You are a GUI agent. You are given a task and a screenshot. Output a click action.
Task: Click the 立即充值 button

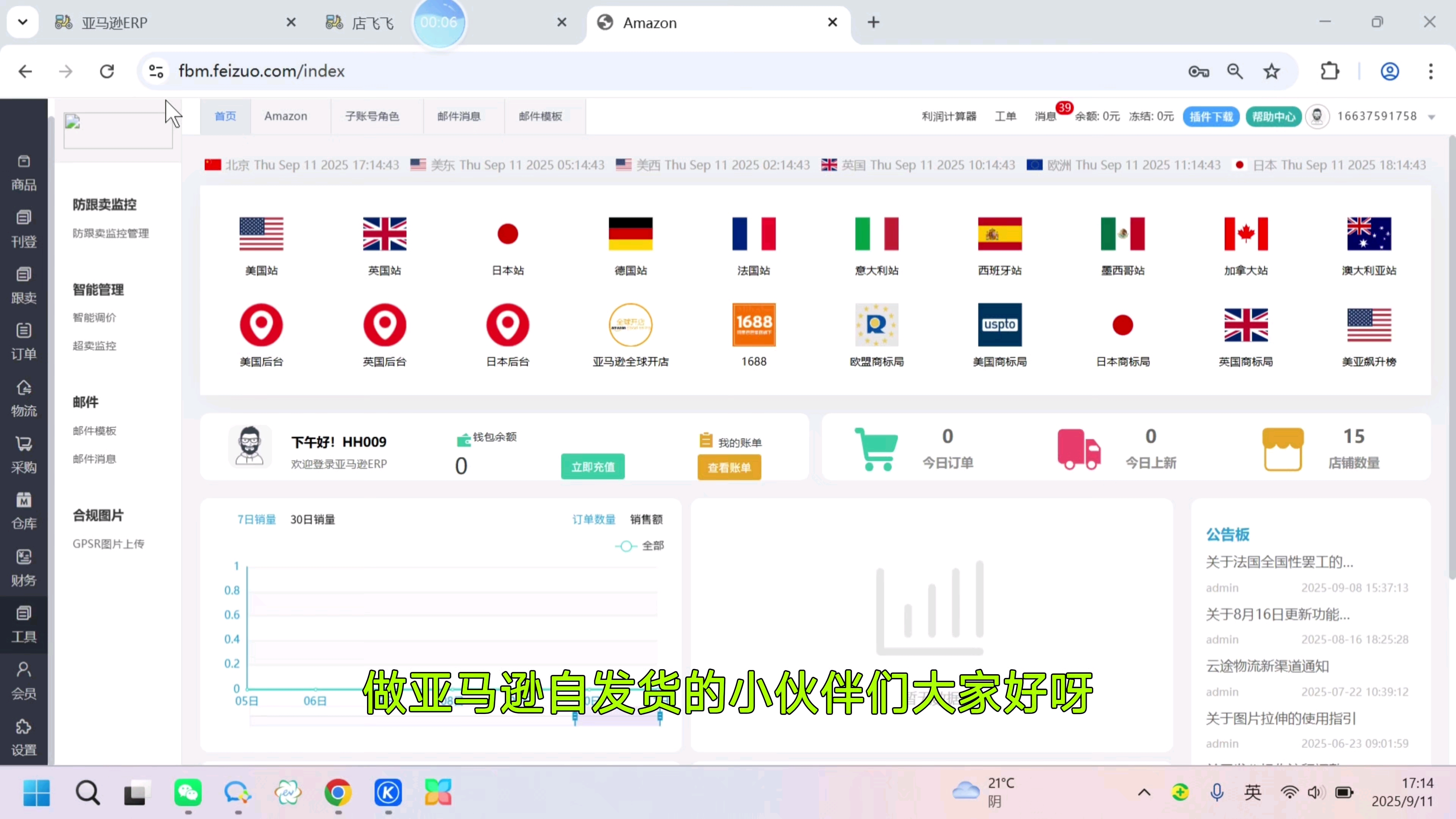tap(593, 467)
